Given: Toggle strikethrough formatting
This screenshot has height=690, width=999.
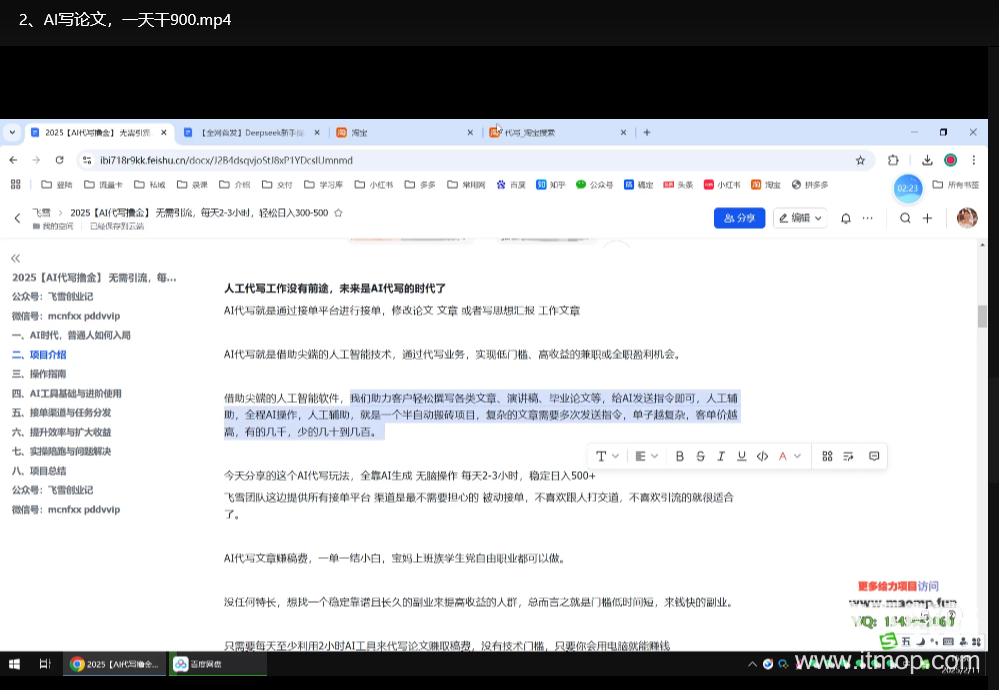Looking at the screenshot, I should [700, 455].
